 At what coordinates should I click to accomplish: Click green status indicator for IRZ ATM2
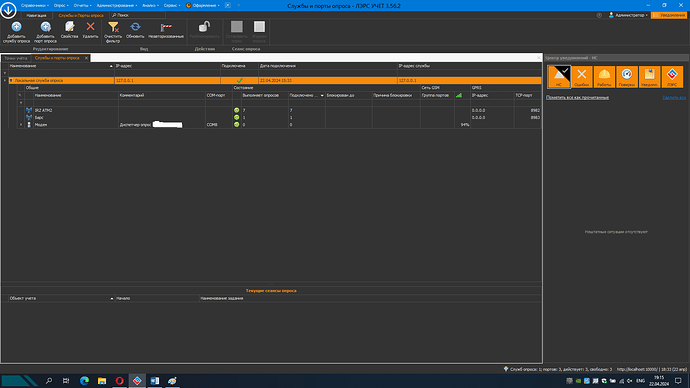click(x=236, y=110)
